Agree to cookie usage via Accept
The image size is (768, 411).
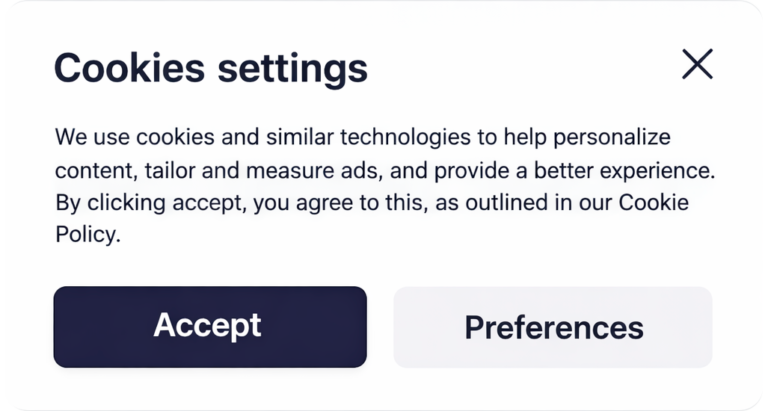click(210, 327)
